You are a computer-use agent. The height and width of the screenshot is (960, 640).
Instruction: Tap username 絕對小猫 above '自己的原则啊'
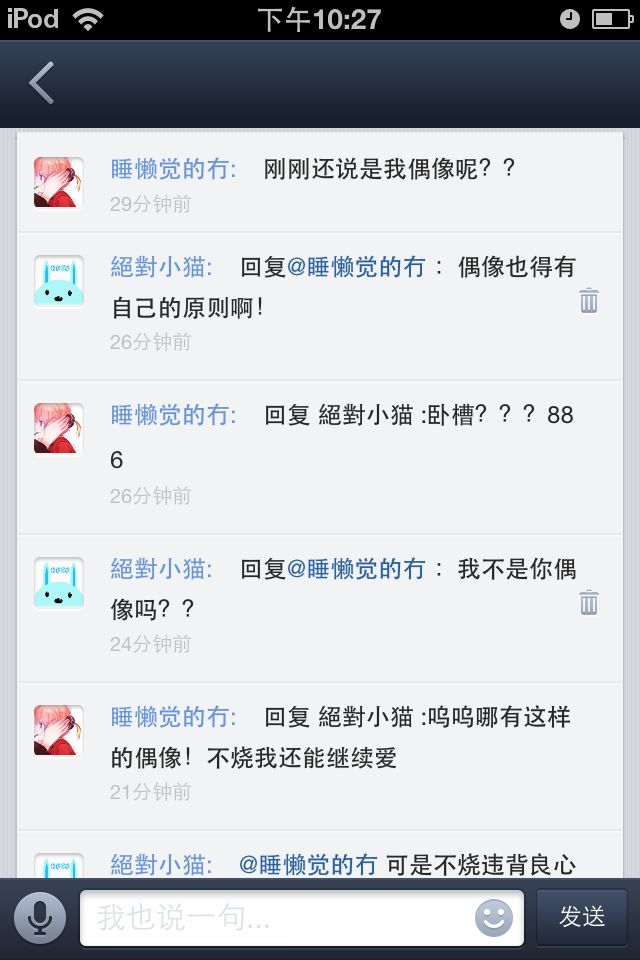coord(161,267)
